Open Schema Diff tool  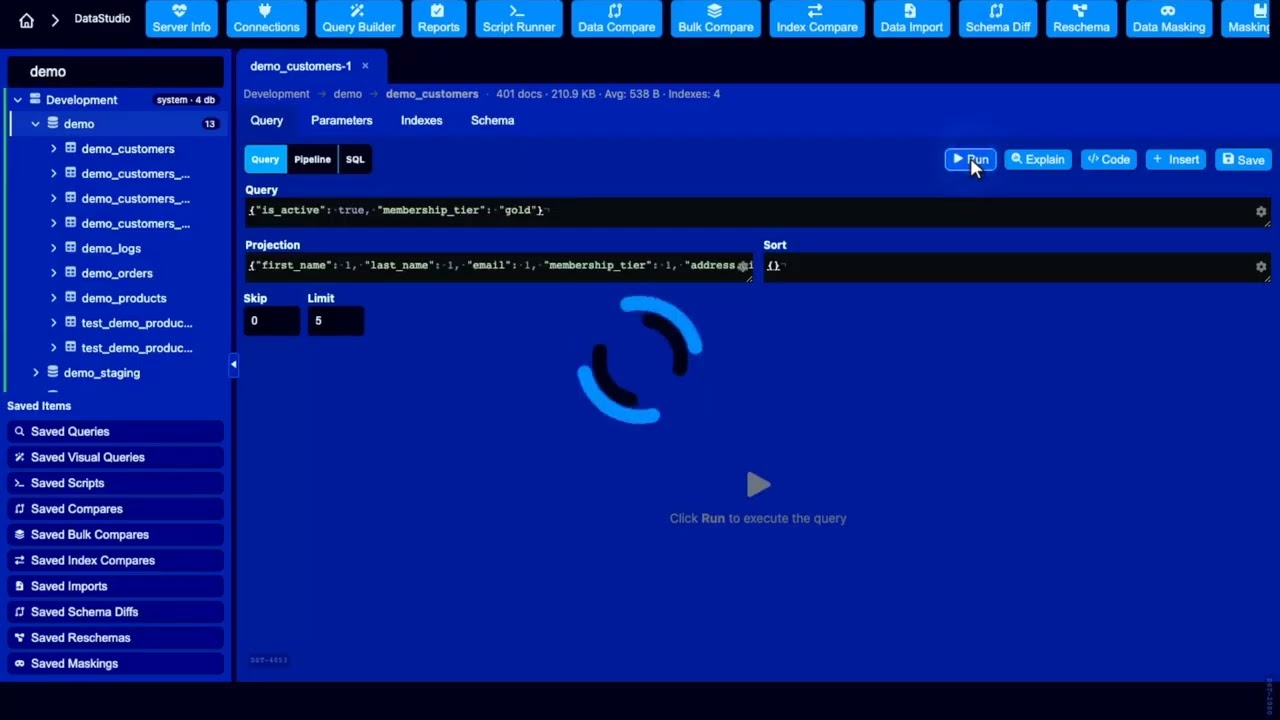pos(998,19)
